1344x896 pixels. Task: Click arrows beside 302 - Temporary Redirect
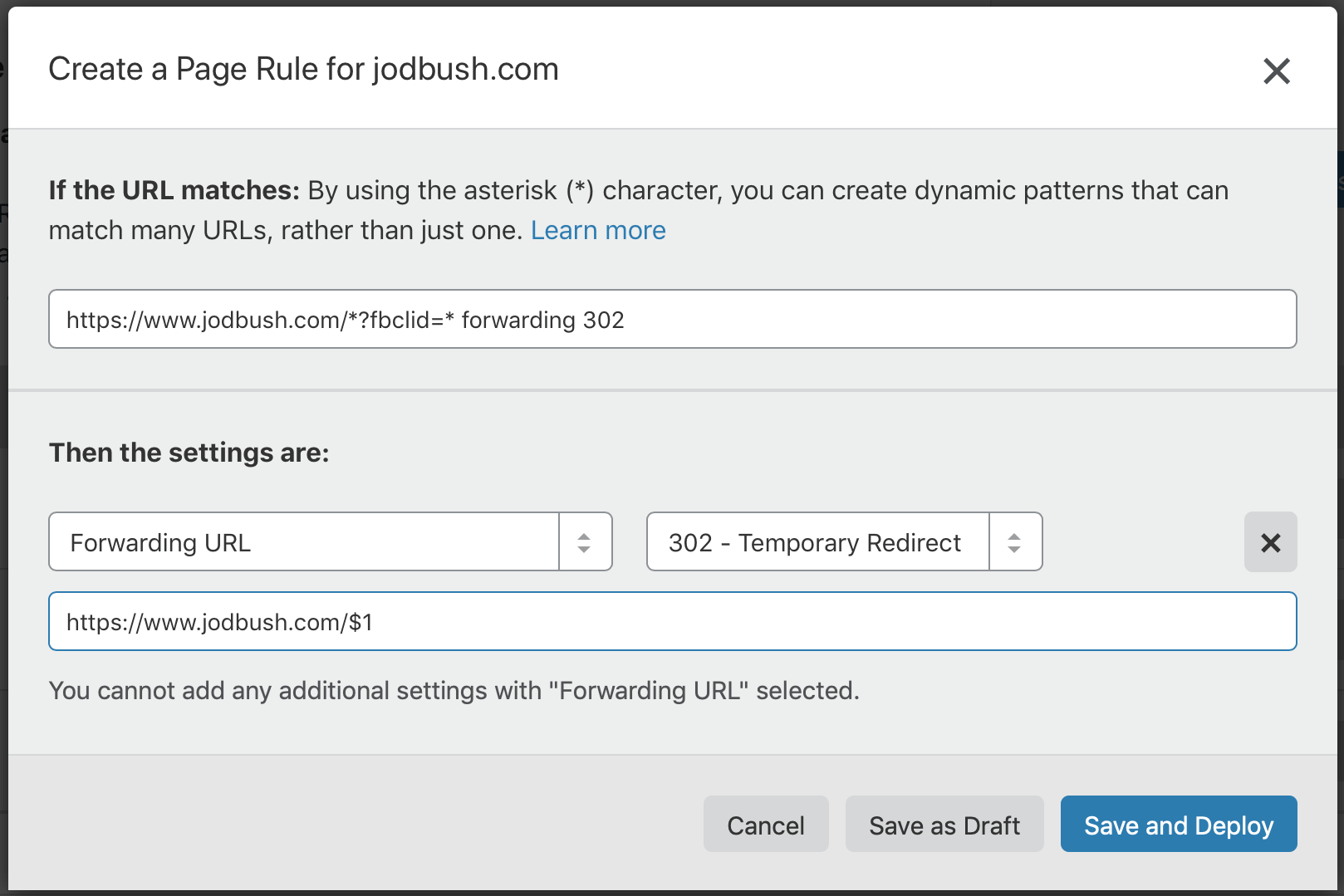[x=1014, y=542]
